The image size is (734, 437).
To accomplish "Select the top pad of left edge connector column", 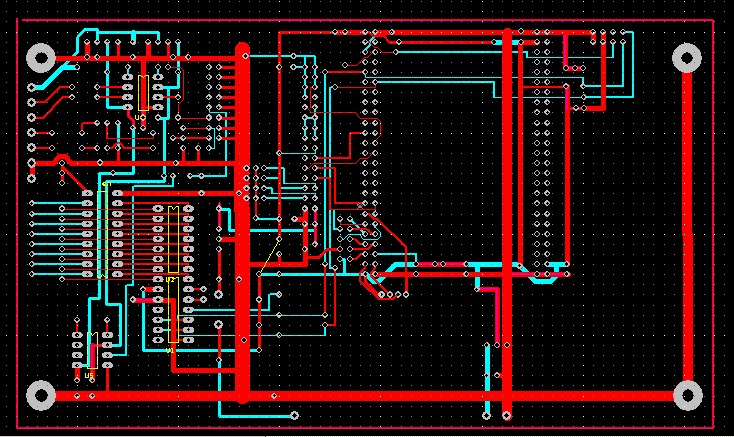I will pyautogui.click(x=31, y=87).
